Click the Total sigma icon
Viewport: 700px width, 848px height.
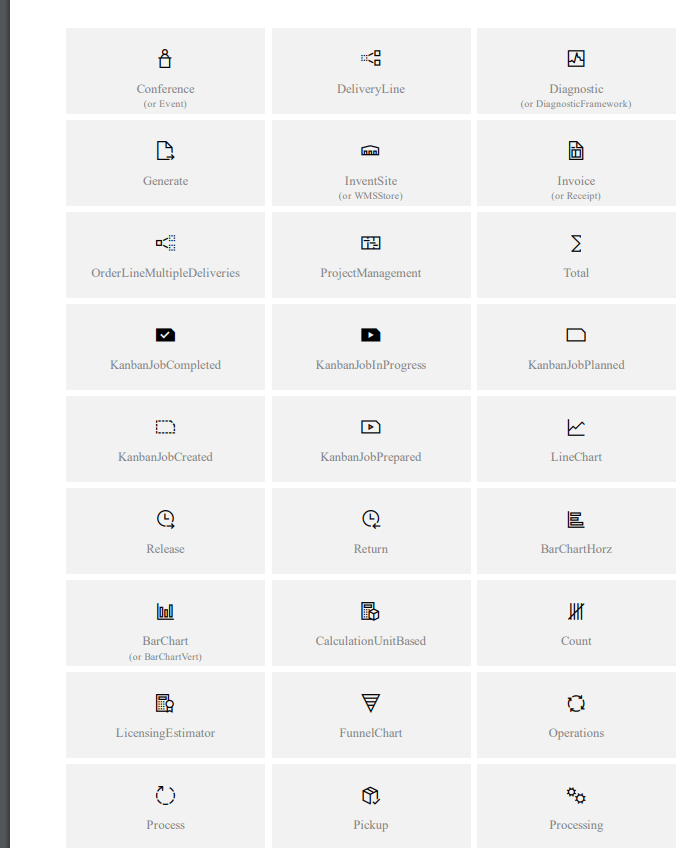coord(576,243)
